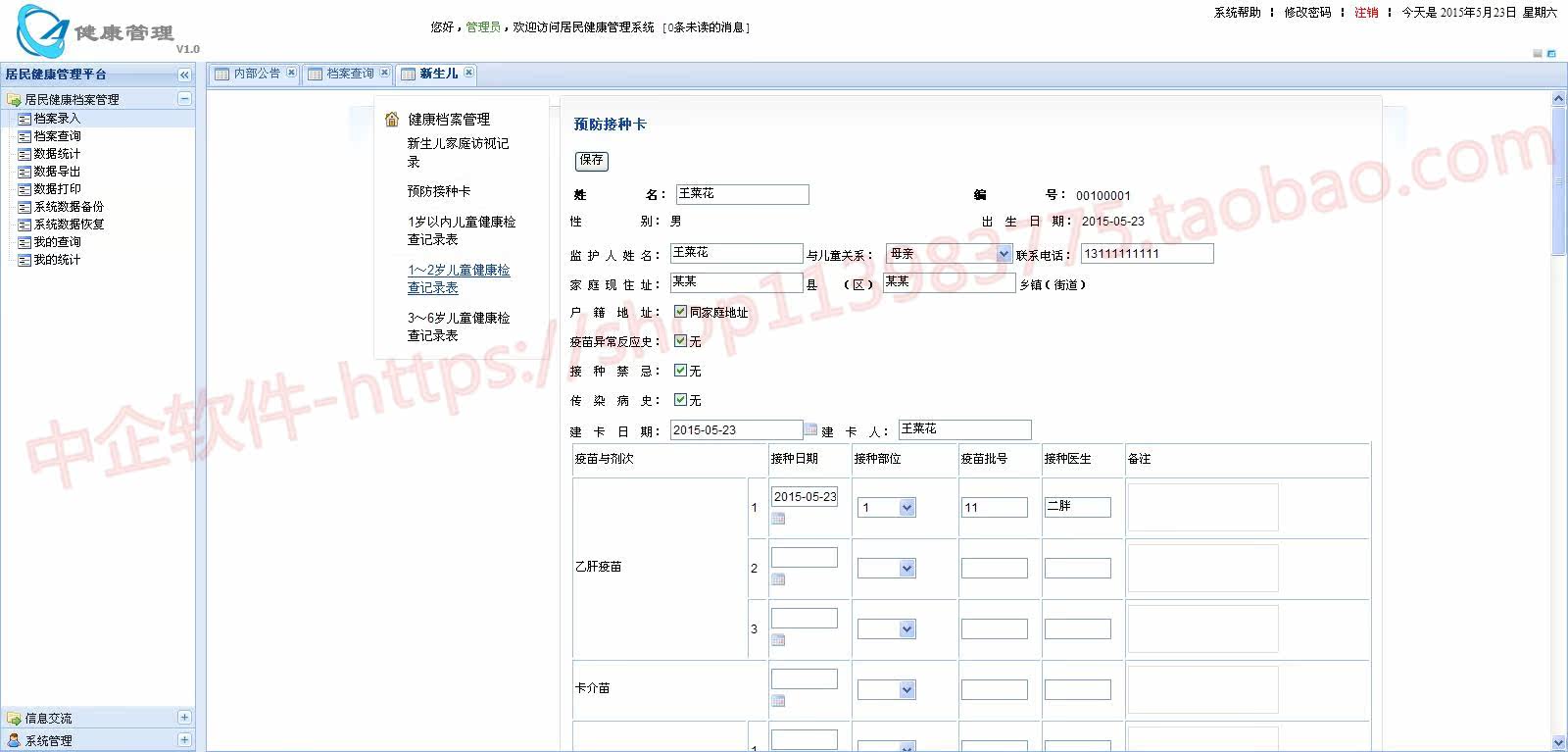
Task: Click the 姓名 input field
Action: [x=742, y=194]
